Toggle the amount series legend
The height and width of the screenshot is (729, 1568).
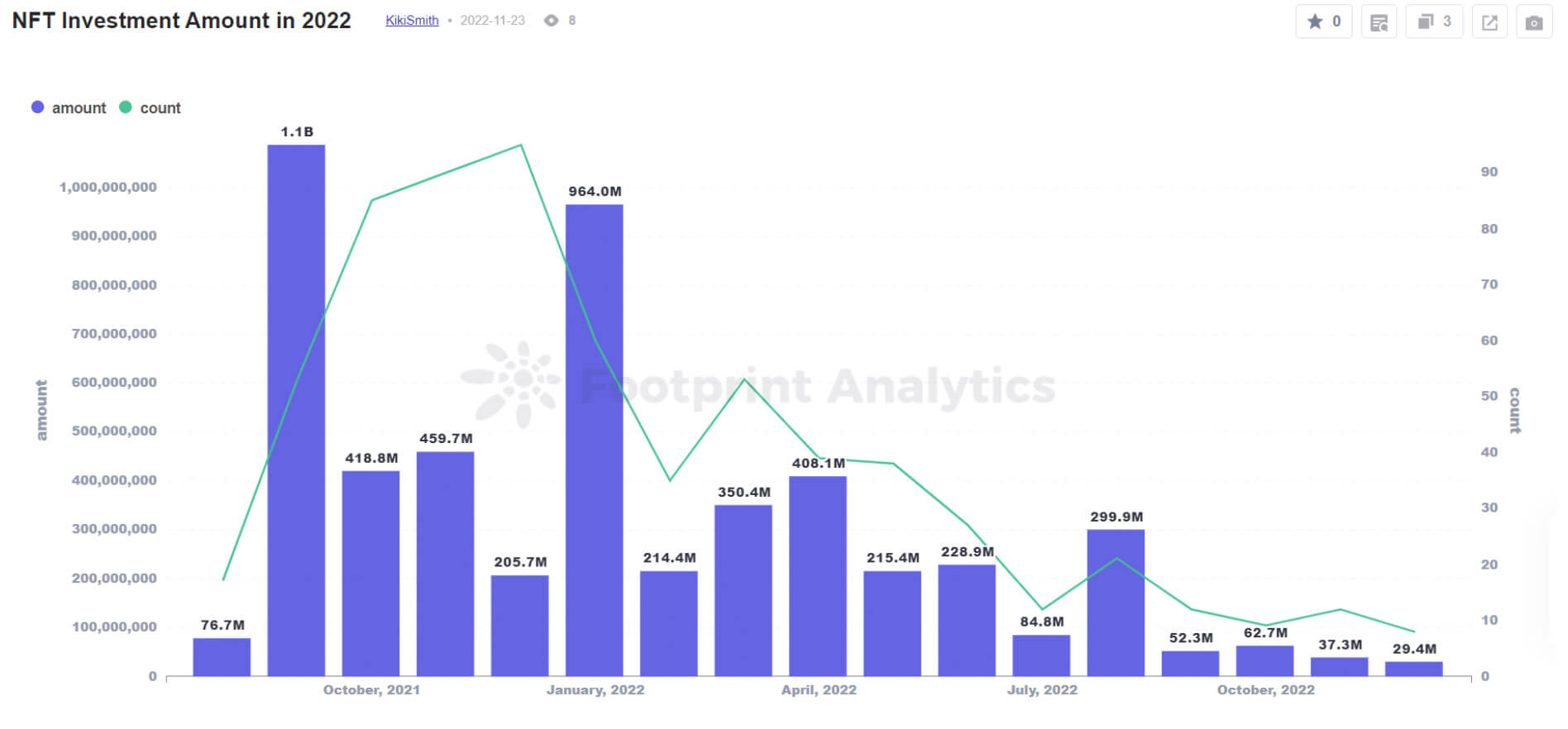click(x=79, y=107)
